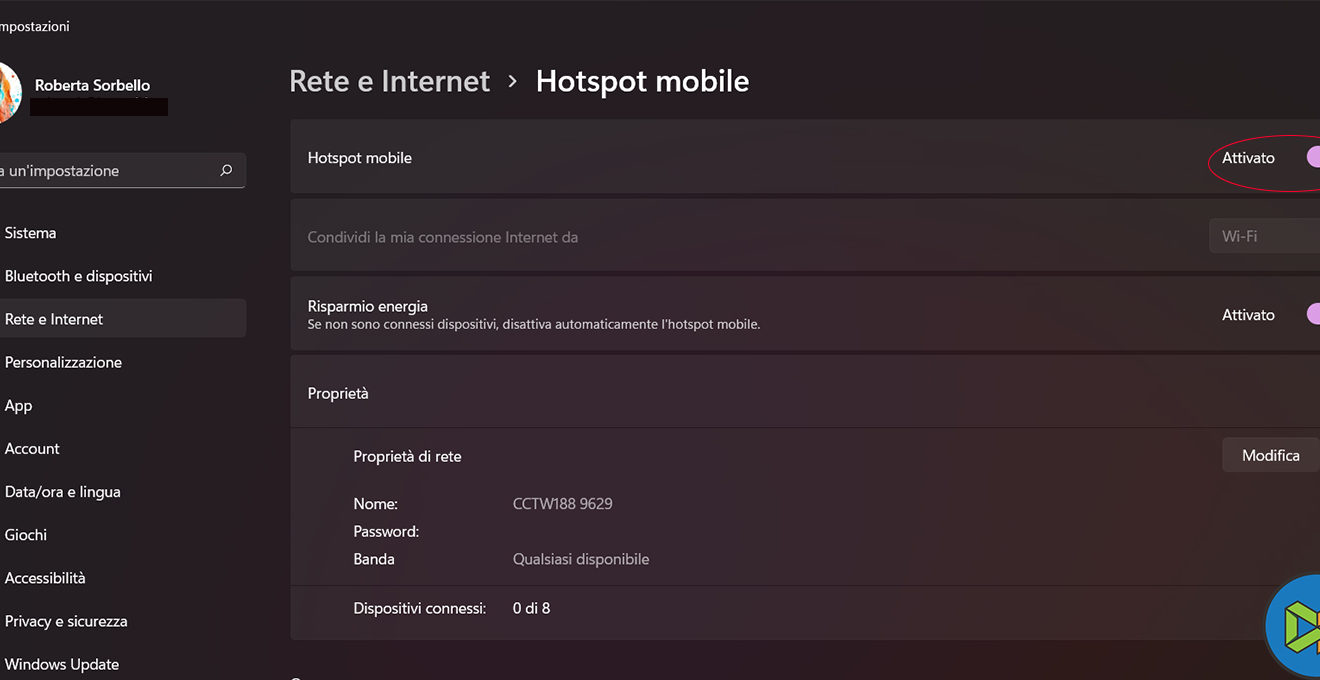
Task: Click Modifica for network properties
Action: (x=1270, y=455)
